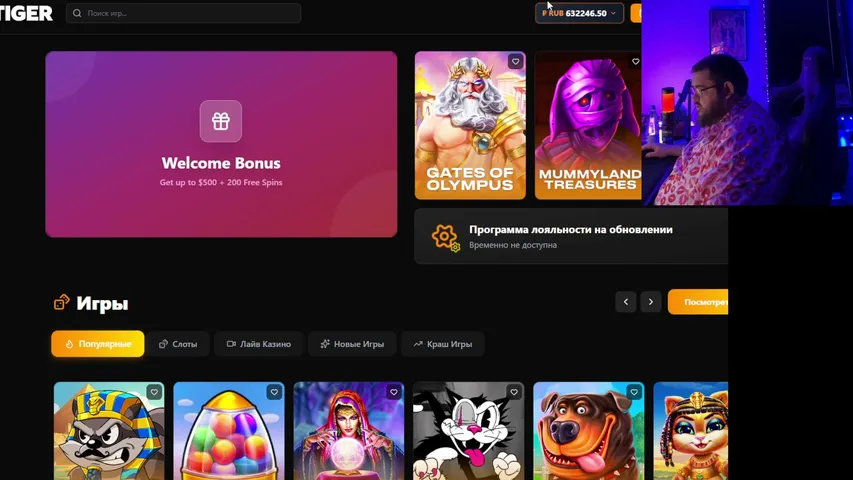Click the dice icon beside Игры
Viewport: 853px width, 480px height.
click(x=61, y=302)
